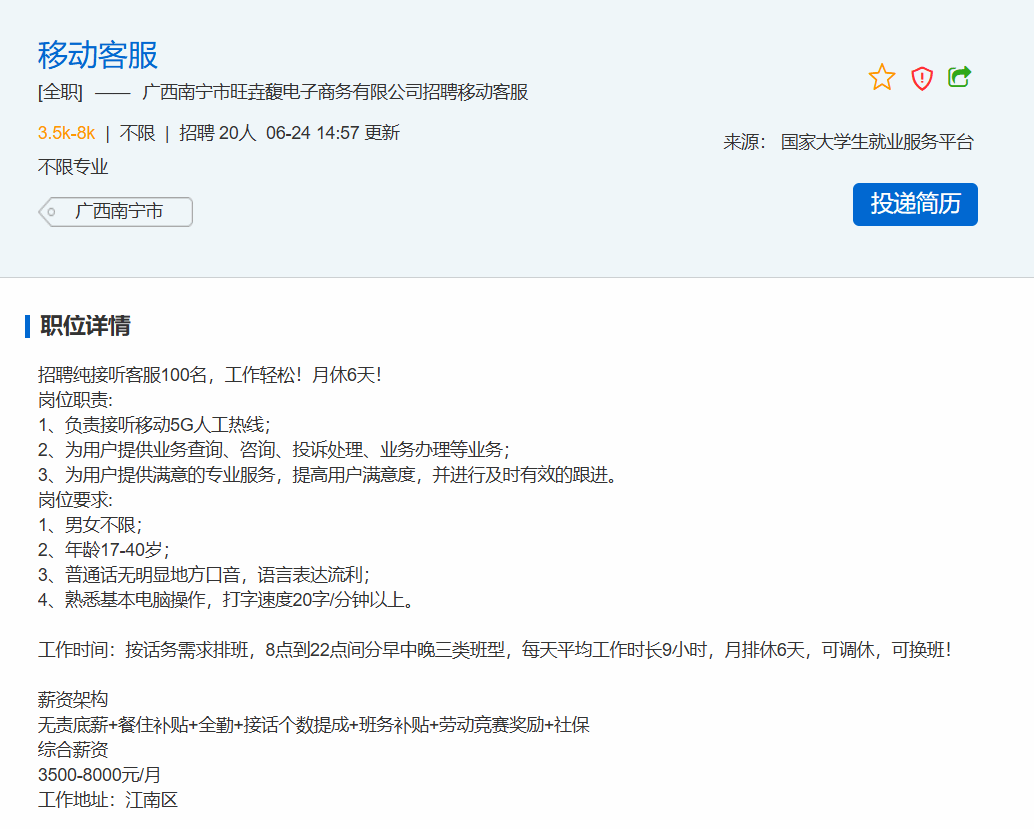Report this posting via red shield icon
Viewport: 1034px width, 829px height.
click(x=921, y=78)
